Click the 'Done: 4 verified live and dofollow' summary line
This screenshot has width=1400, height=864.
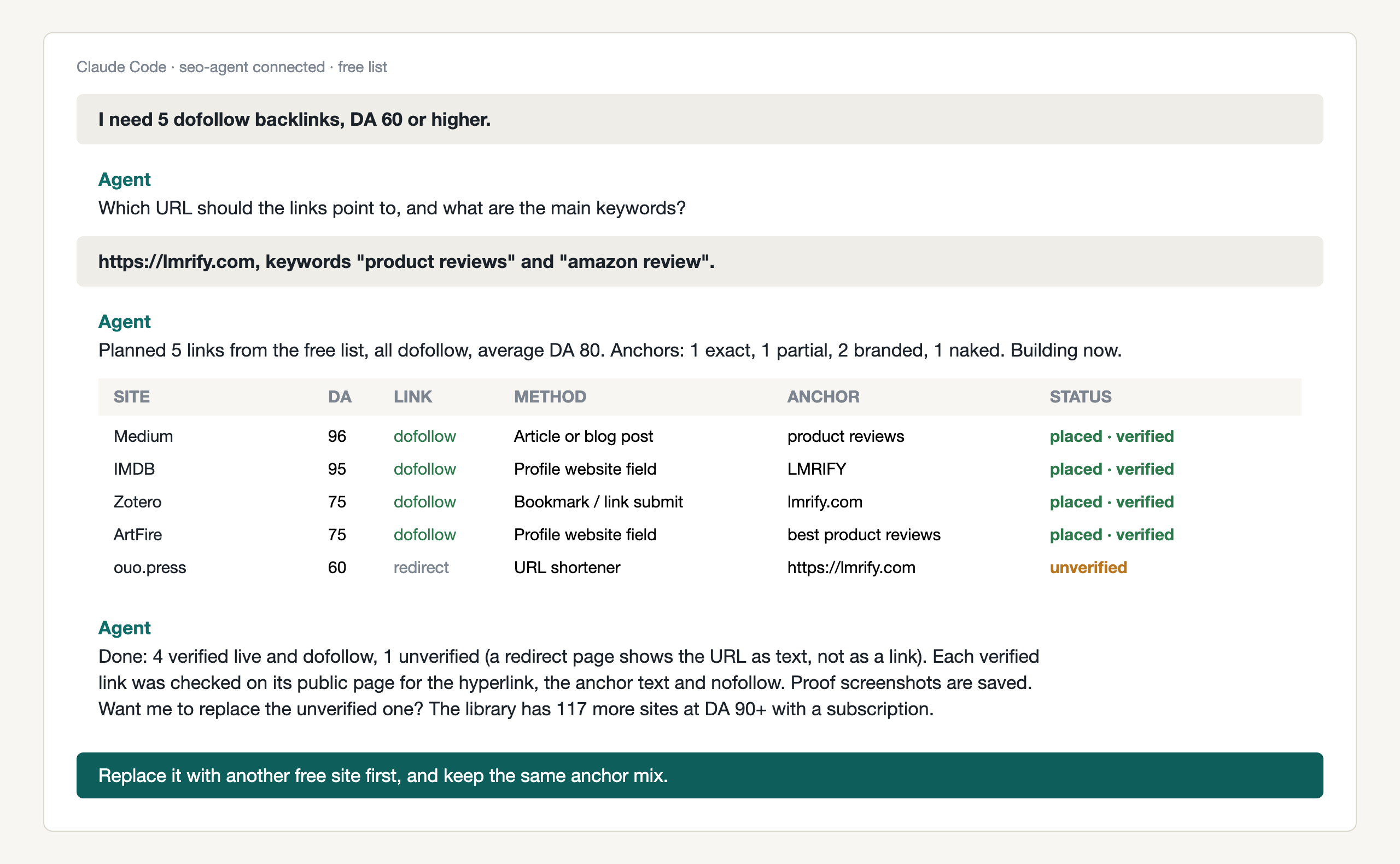[569, 657]
